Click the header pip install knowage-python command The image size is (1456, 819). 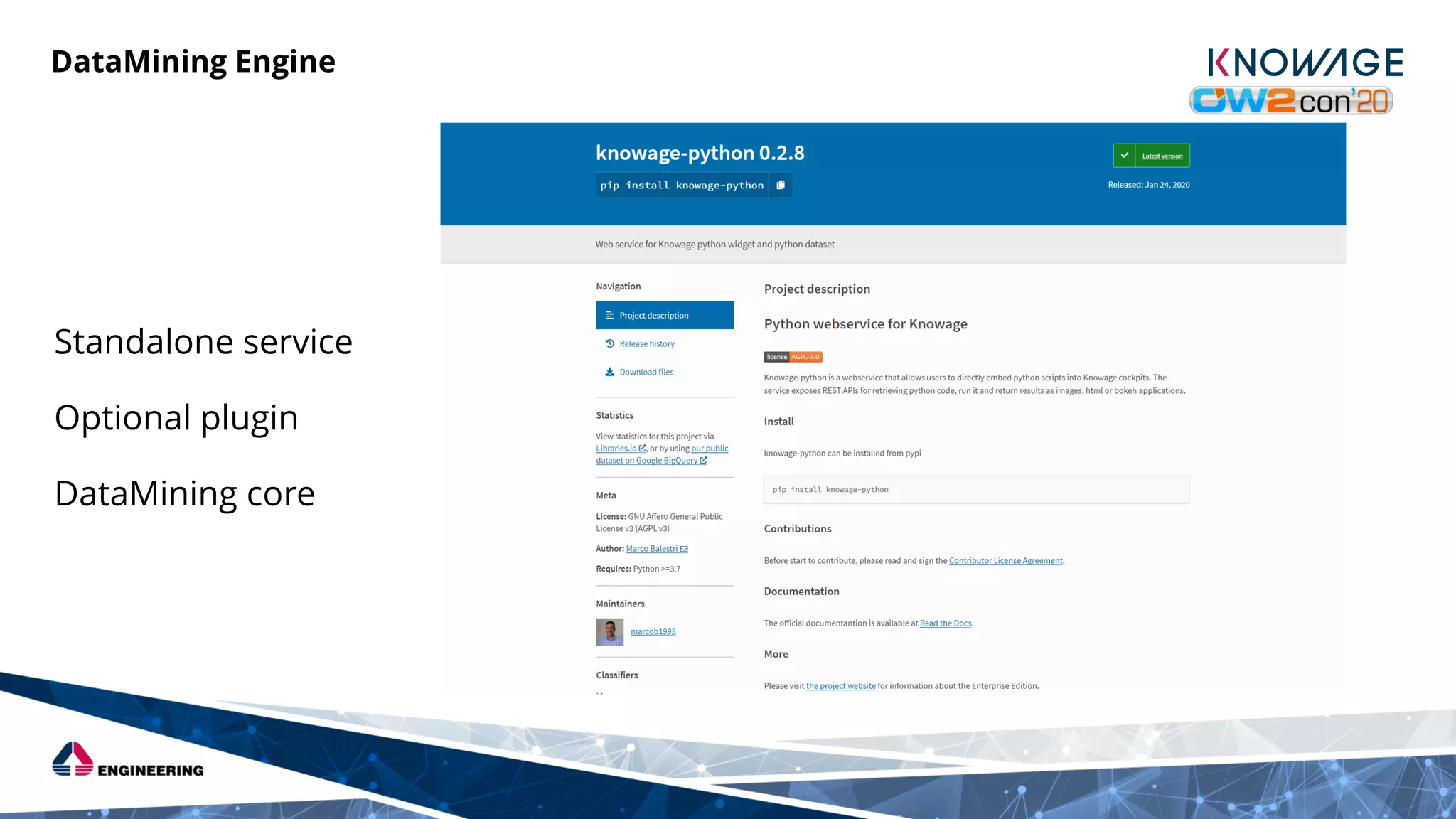point(682,186)
